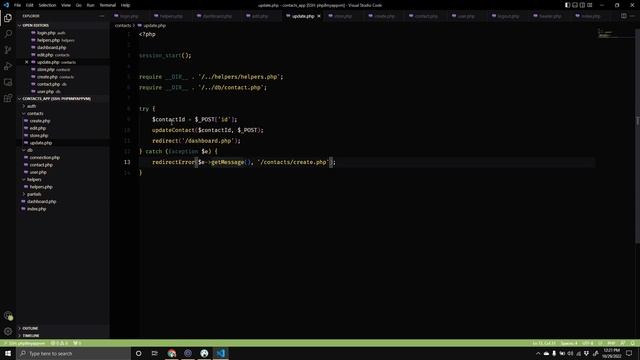
Task: Collapse the OPEN EDITORS section
Action: (63, 25)
